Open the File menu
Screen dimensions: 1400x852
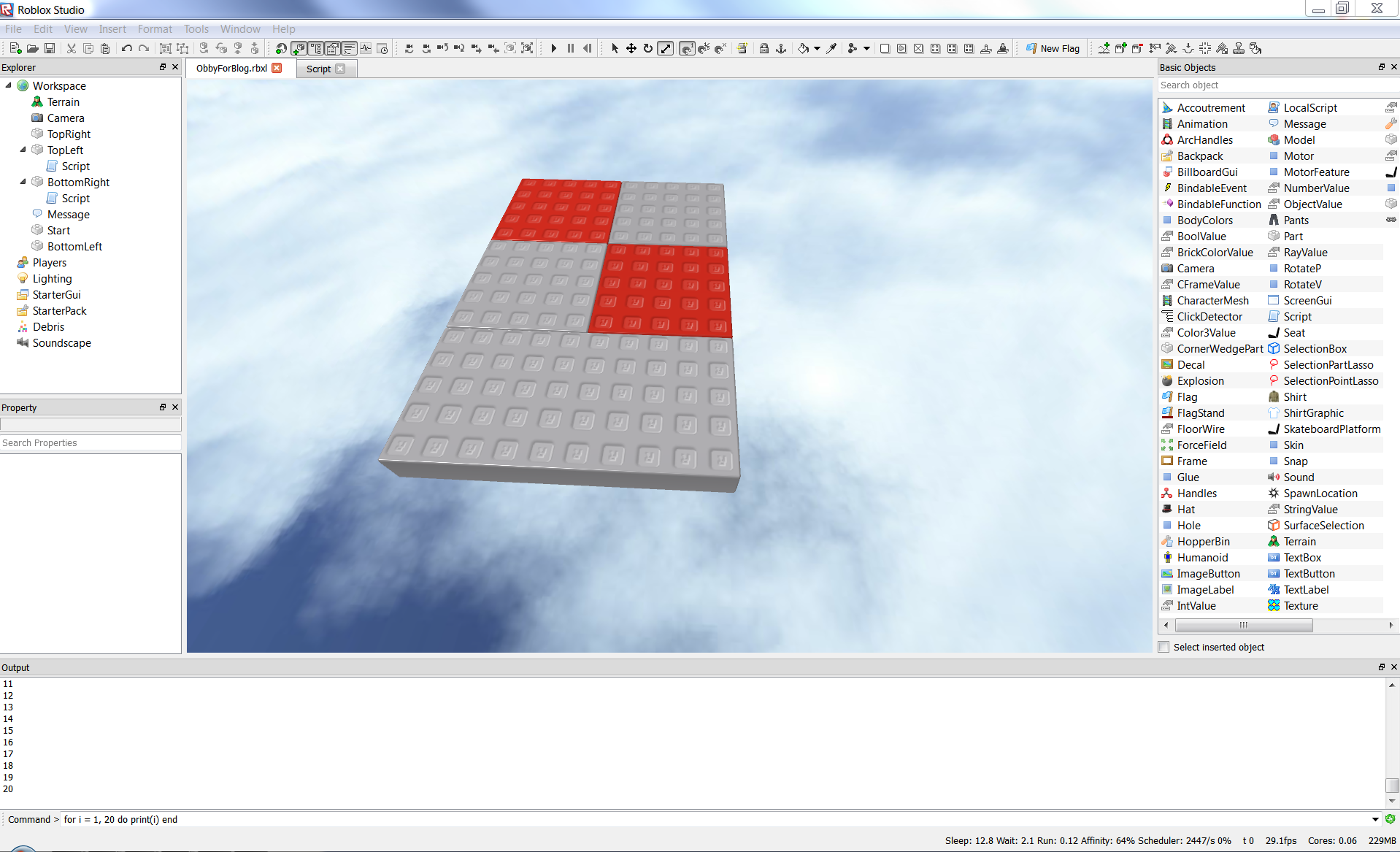(x=13, y=29)
